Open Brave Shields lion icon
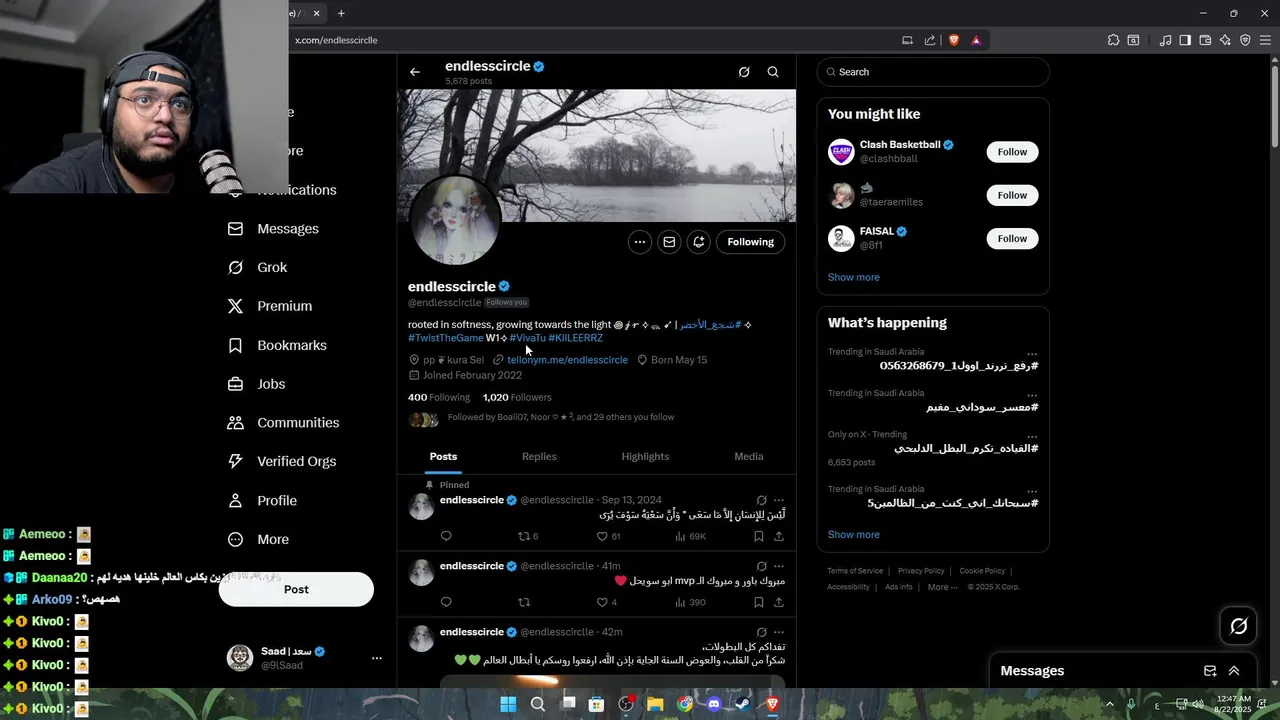Viewport: 1280px width, 720px height. coord(954,40)
